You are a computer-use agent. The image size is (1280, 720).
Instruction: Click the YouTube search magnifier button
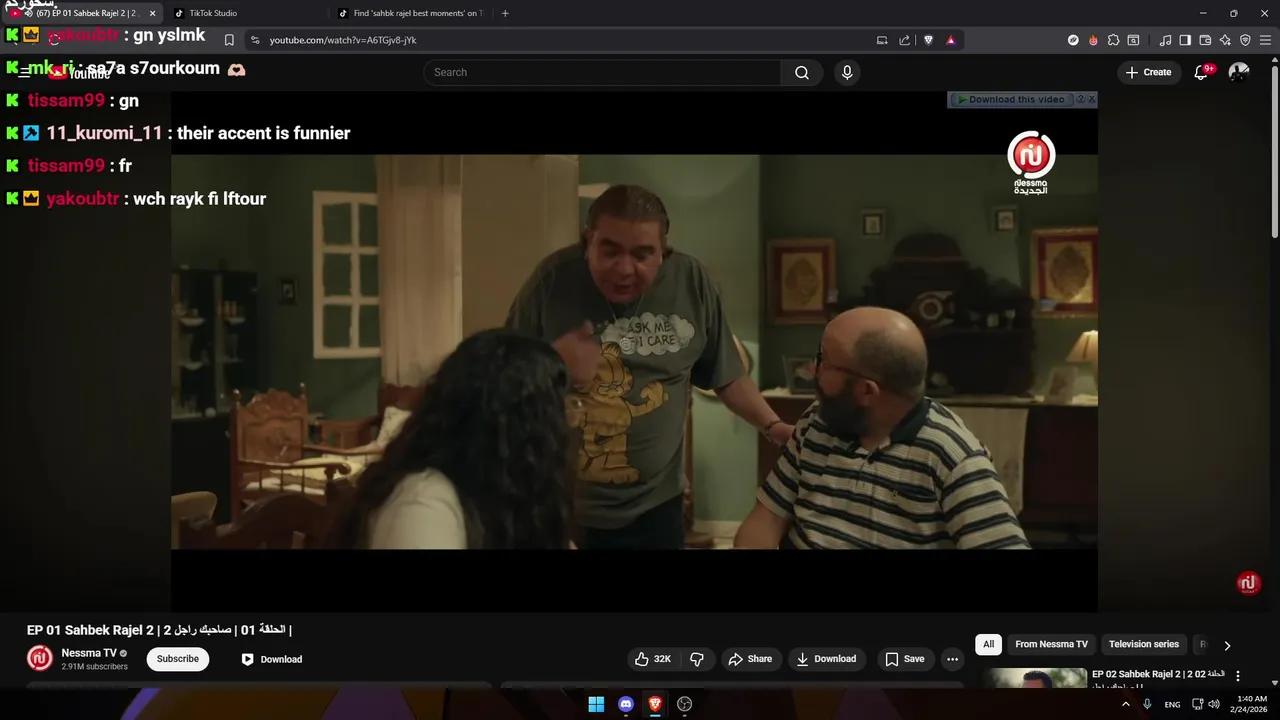tap(802, 72)
